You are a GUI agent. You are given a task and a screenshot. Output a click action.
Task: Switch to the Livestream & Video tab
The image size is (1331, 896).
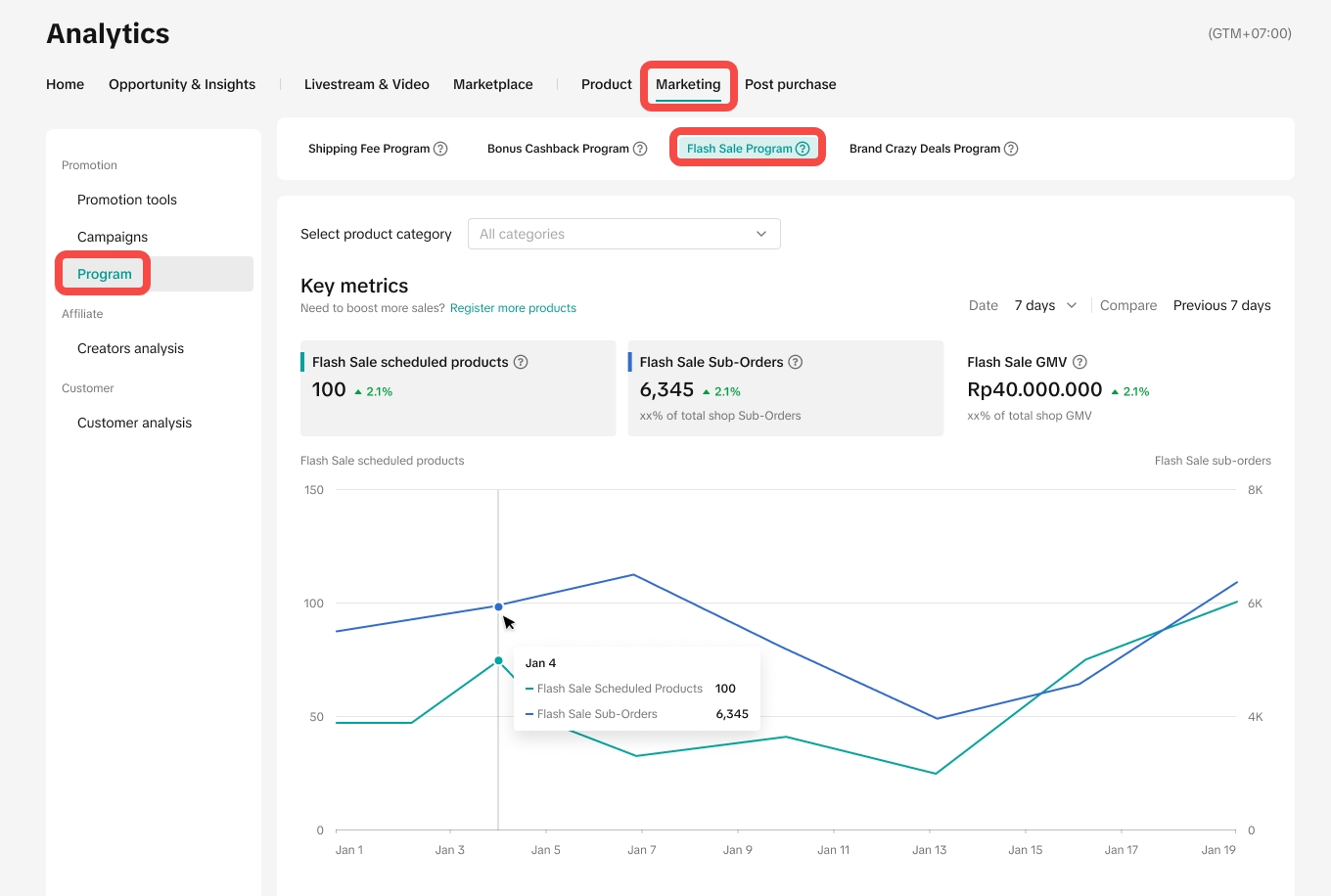pyautogui.click(x=366, y=84)
